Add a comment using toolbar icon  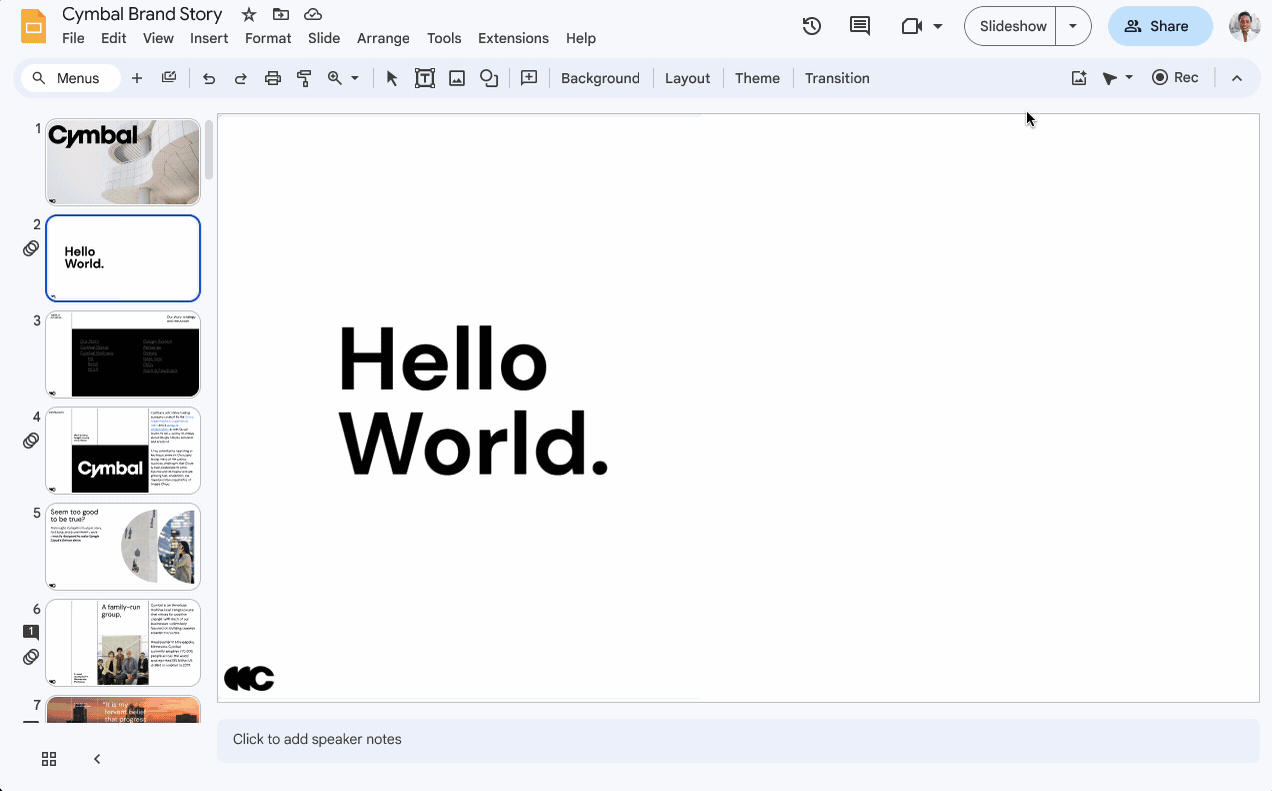click(529, 78)
